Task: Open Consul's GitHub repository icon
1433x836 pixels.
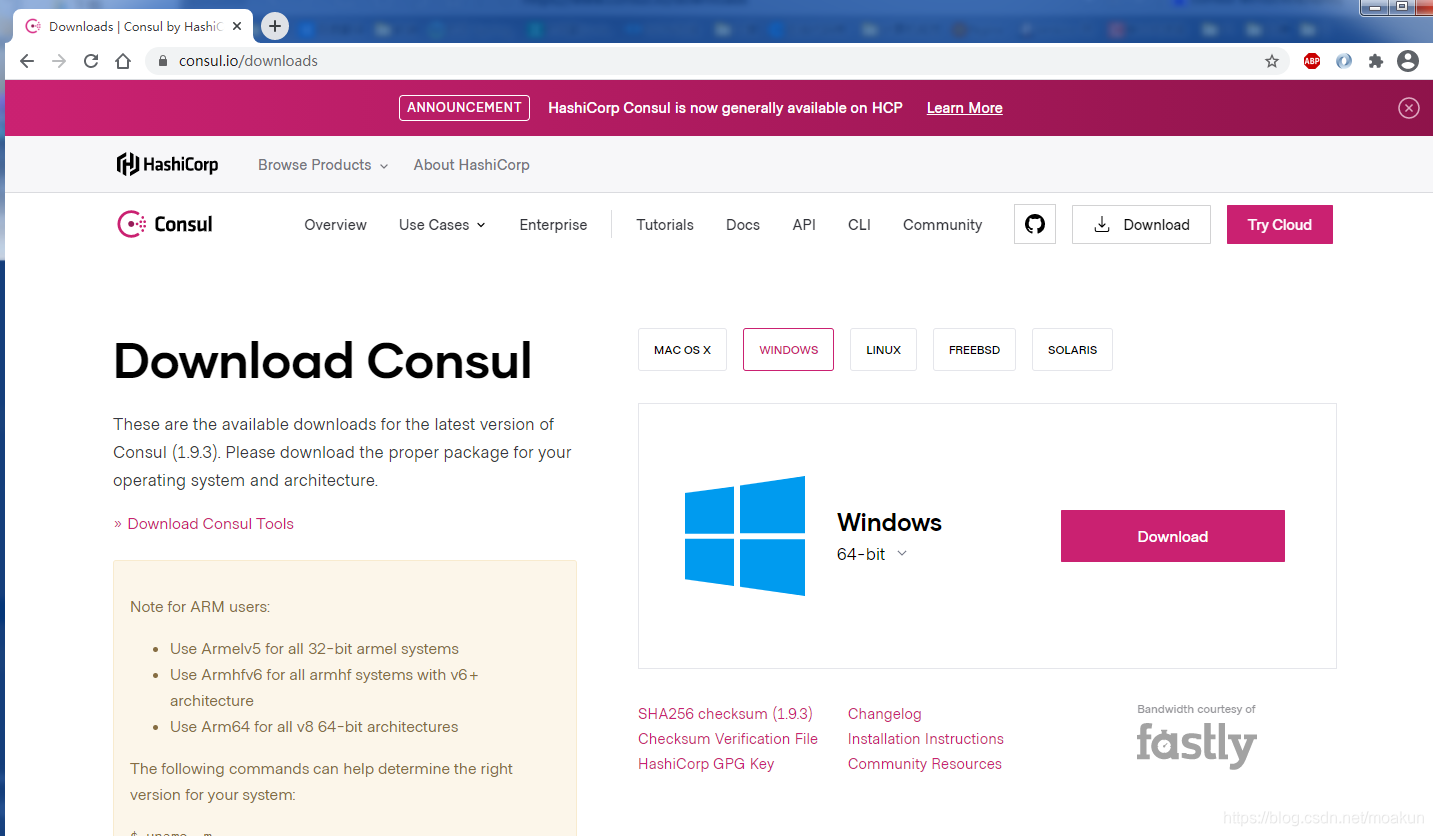Action: pyautogui.click(x=1035, y=224)
